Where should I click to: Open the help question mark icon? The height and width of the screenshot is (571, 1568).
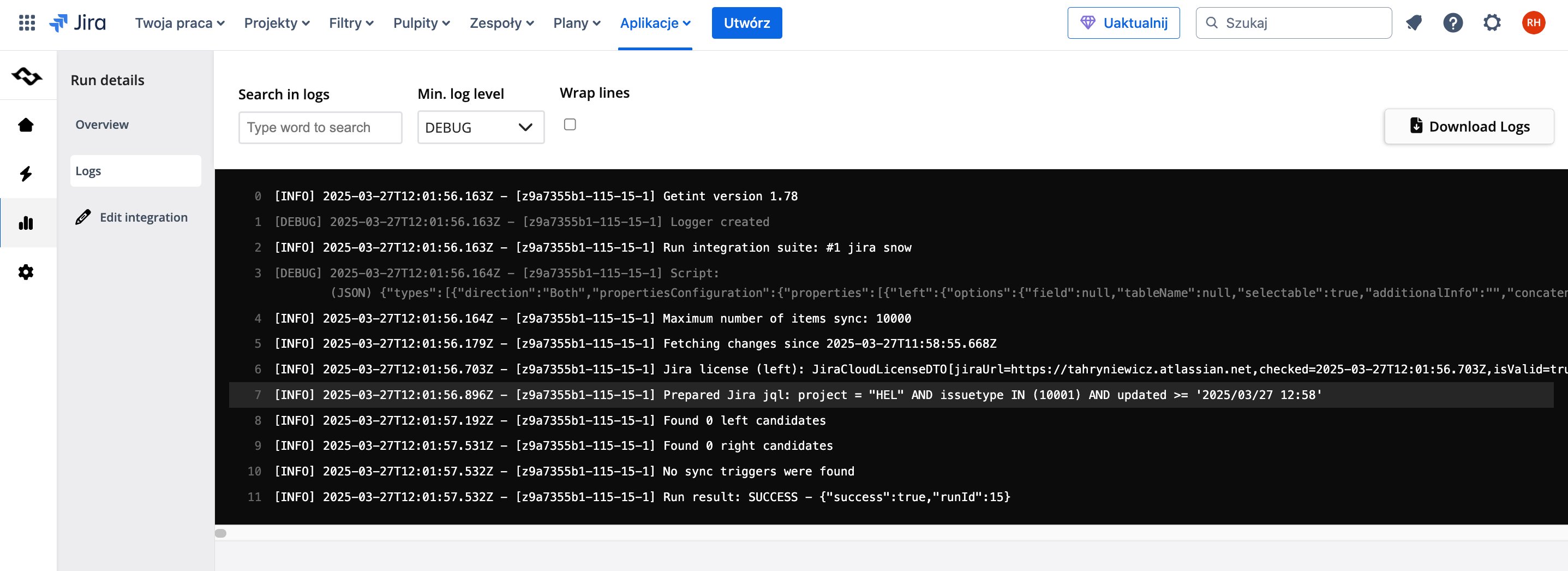click(x=1452, y=23)
